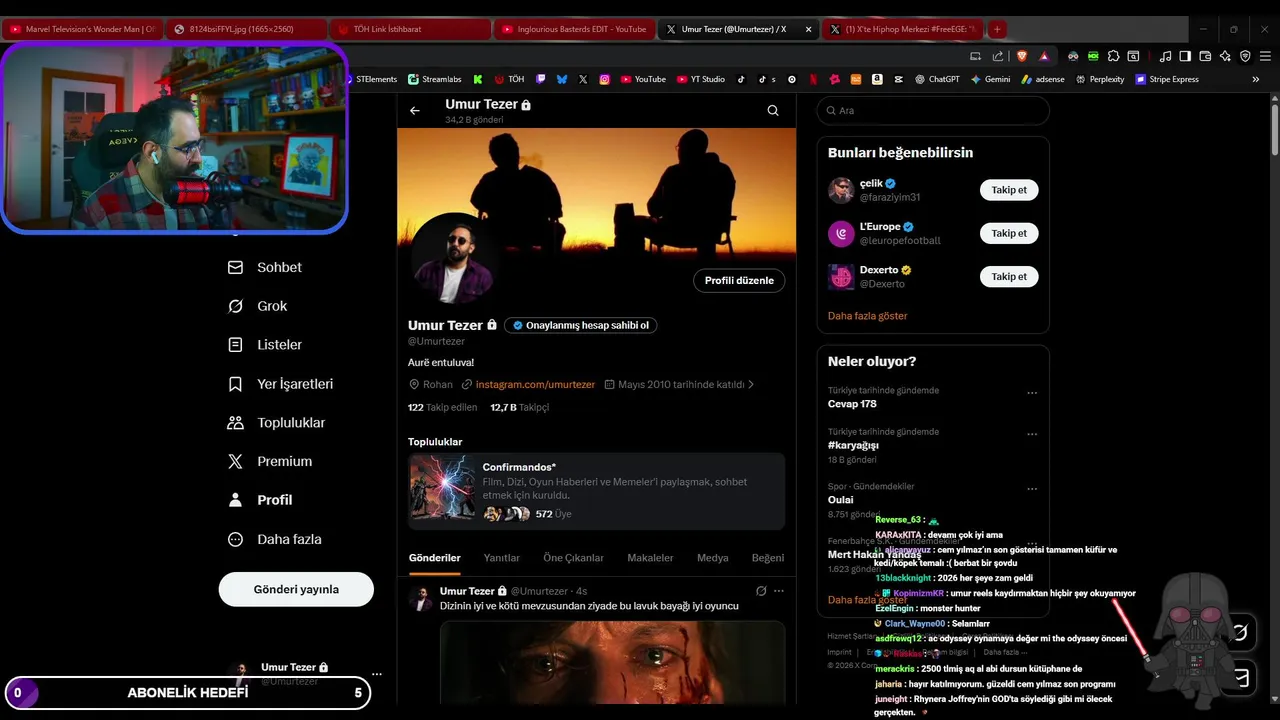
Task: Open the ChatGPT bookmark
Action: coord(937,79)
